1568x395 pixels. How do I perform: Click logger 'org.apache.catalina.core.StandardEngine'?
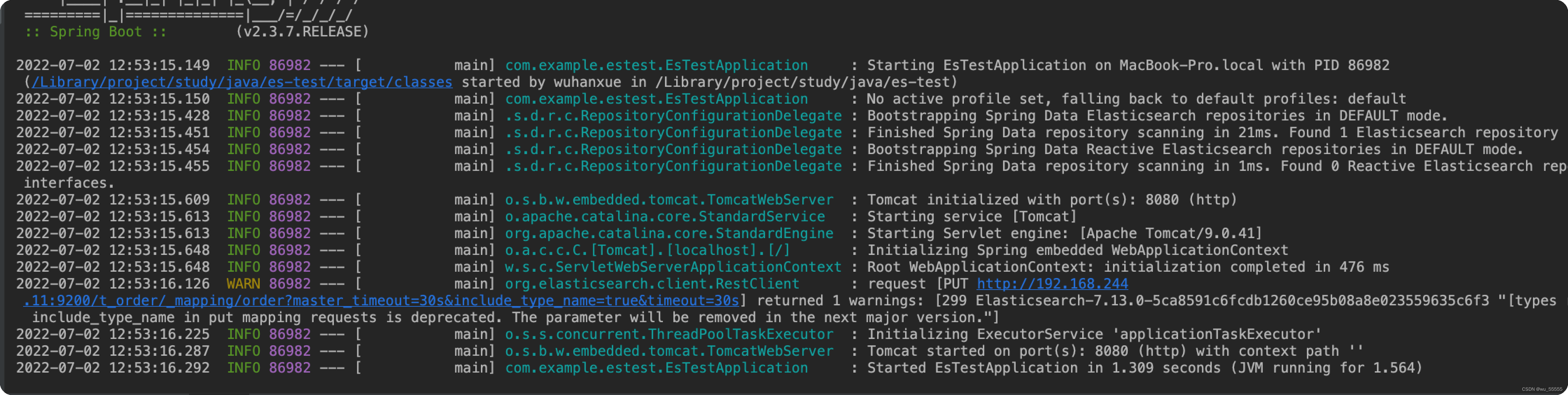pos(669,233)
